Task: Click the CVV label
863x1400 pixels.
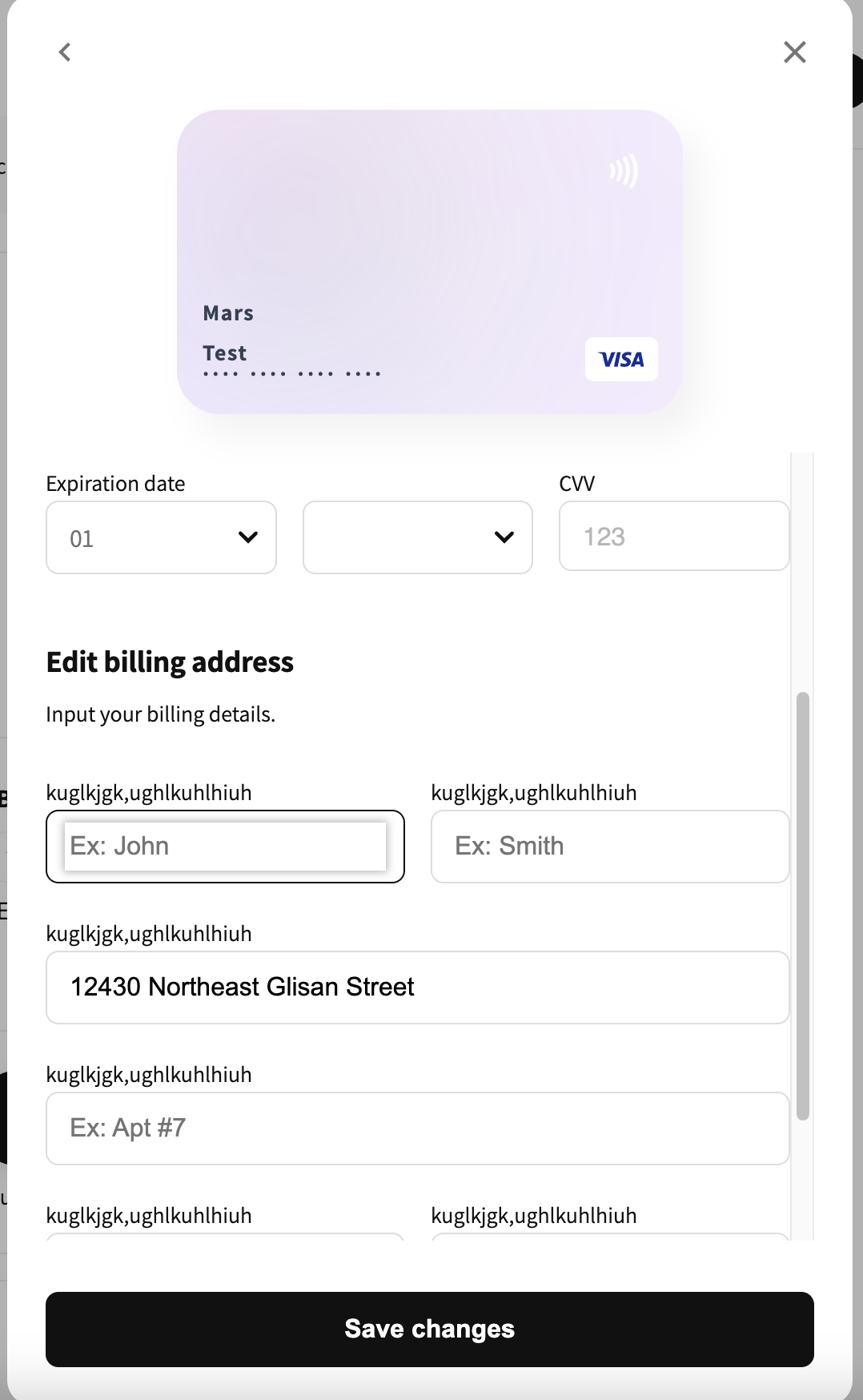Action: point(576,484)
